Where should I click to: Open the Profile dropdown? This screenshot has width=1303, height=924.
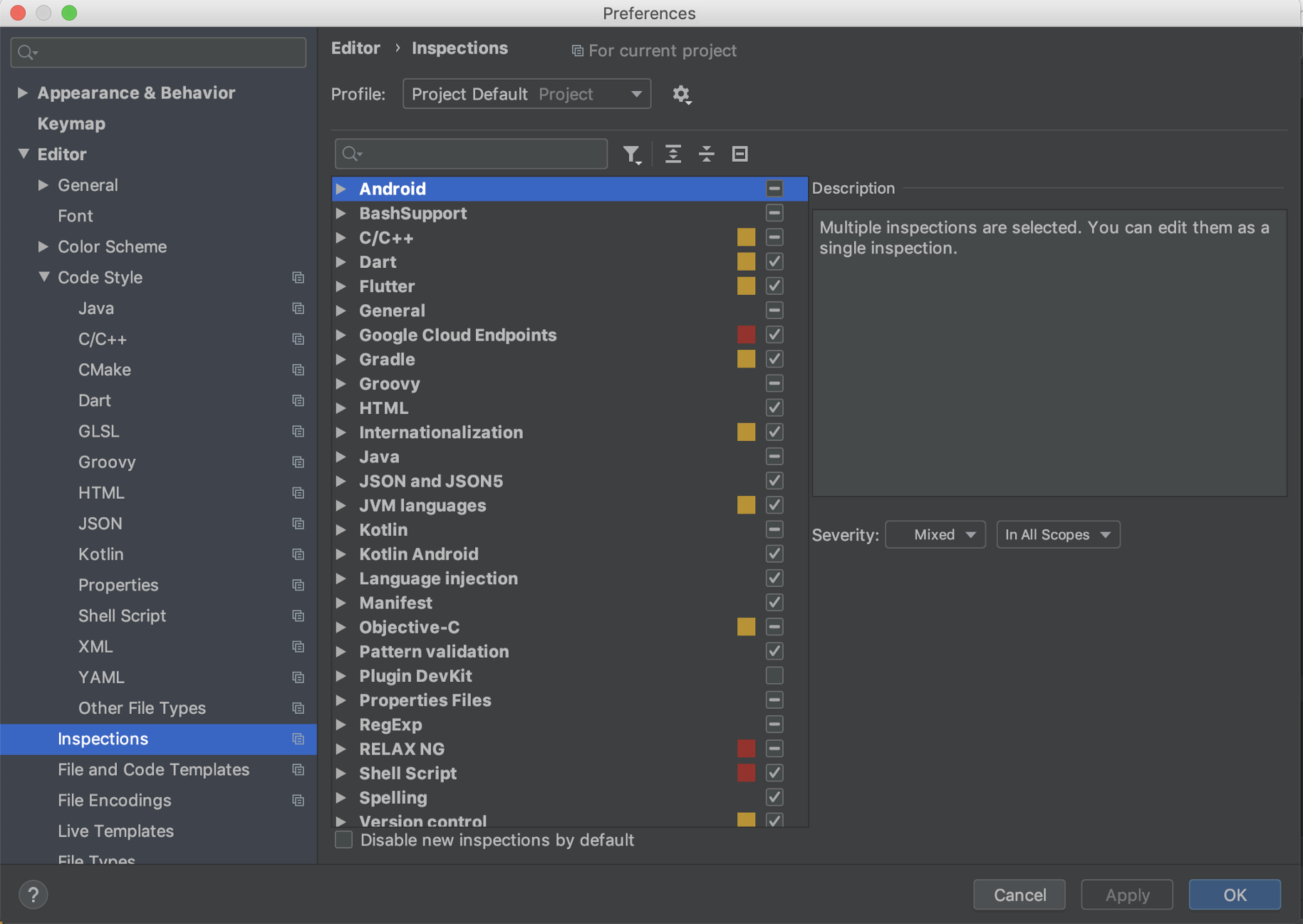coord(526,94)
